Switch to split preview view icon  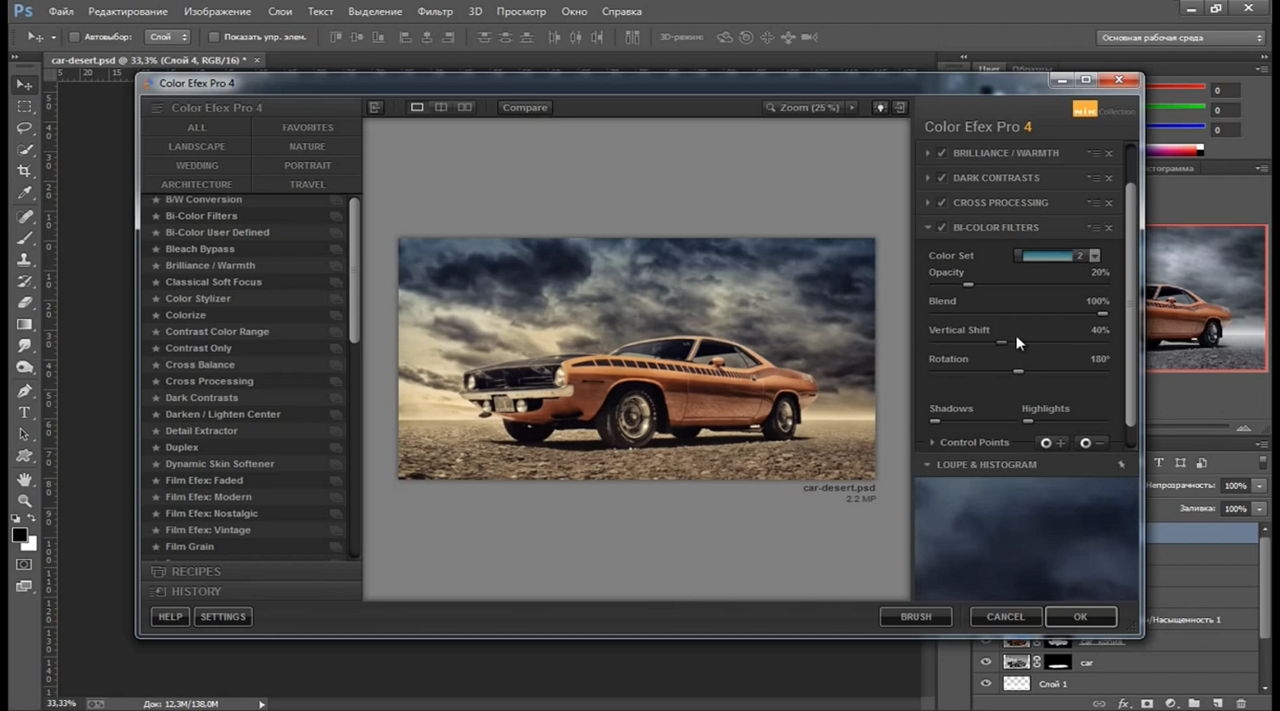coord(441,107)
